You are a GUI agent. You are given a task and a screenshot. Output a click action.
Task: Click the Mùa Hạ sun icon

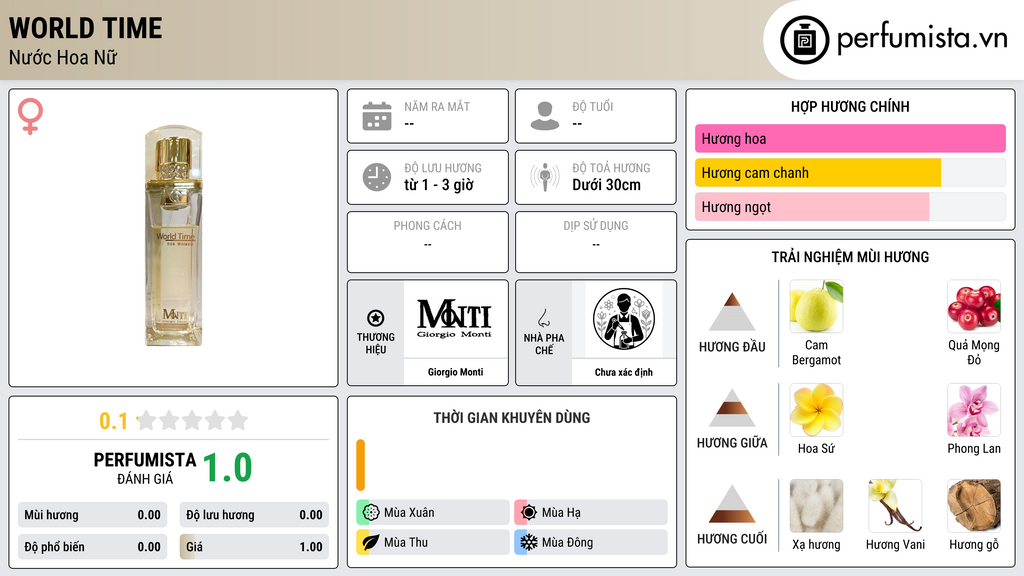[x=529, y=513]
